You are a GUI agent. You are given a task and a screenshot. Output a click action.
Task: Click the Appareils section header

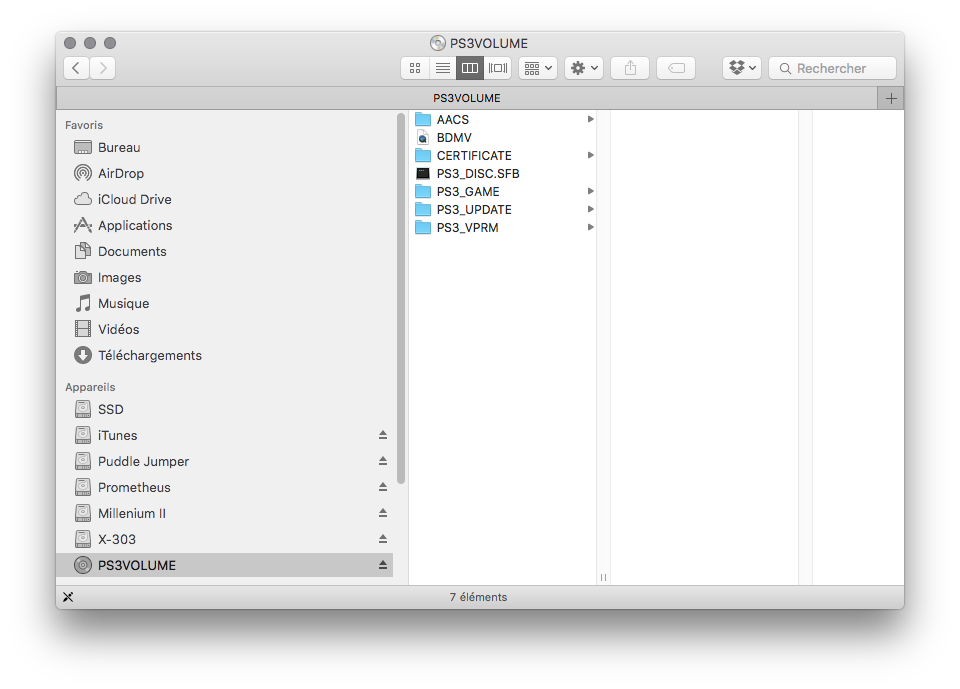coord(90,387)
